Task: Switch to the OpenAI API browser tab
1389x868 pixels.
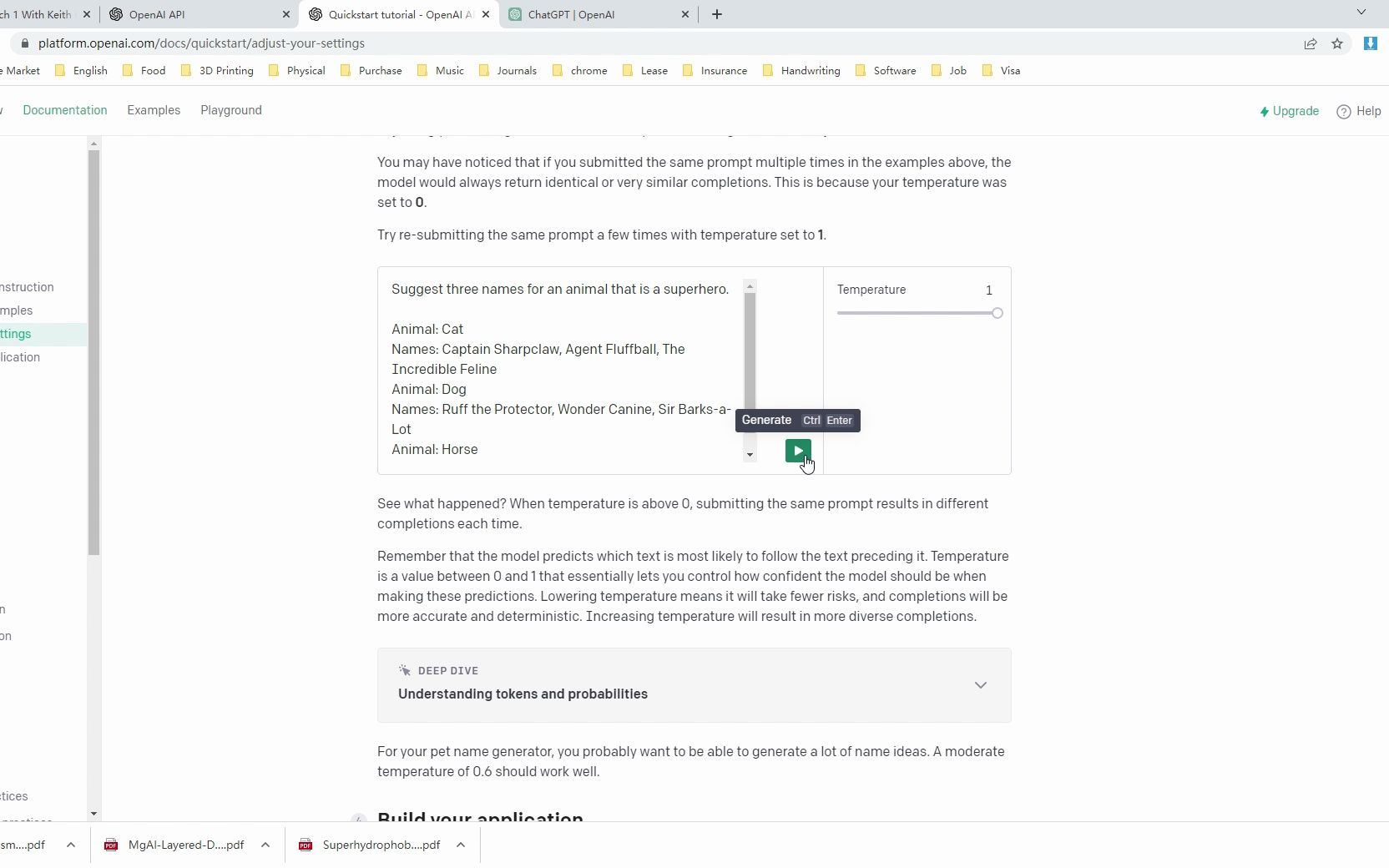Action: point(199,14)
